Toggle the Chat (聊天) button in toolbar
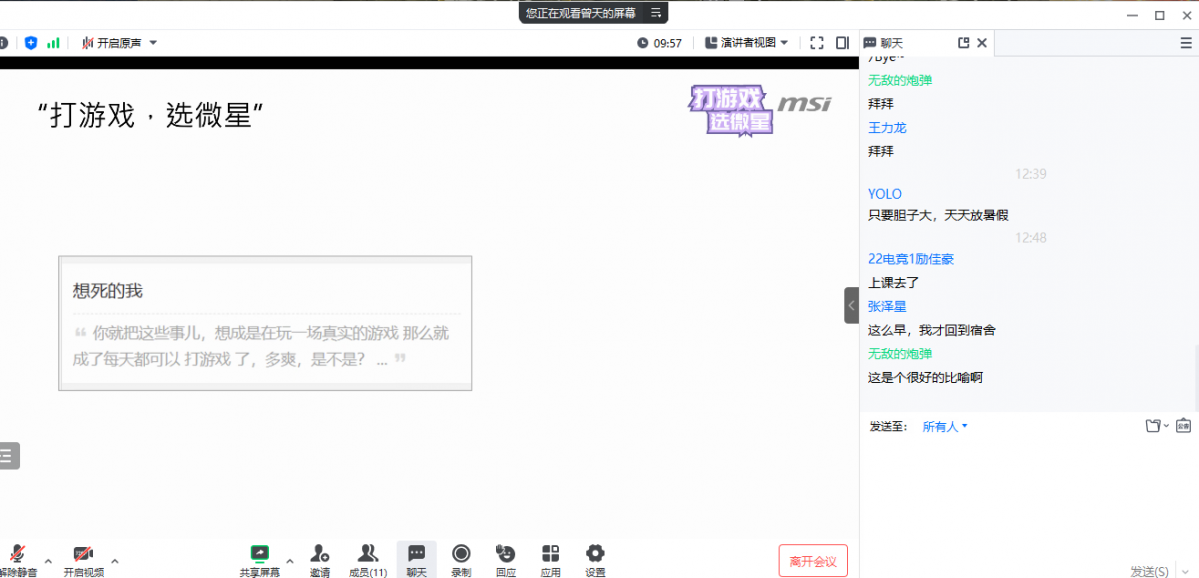 (x=416, y=554)
